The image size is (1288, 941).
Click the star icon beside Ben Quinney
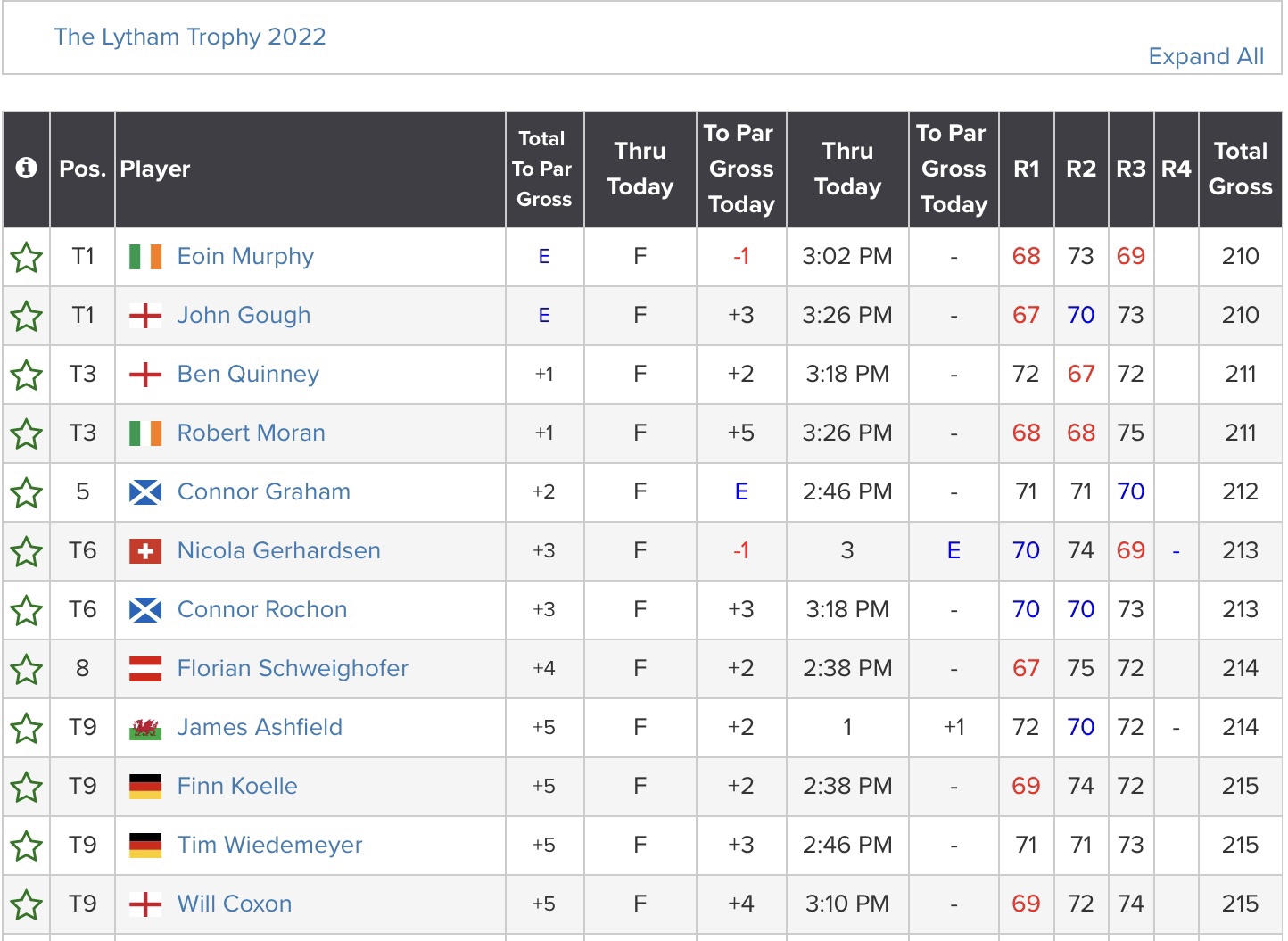pos(27,375)
